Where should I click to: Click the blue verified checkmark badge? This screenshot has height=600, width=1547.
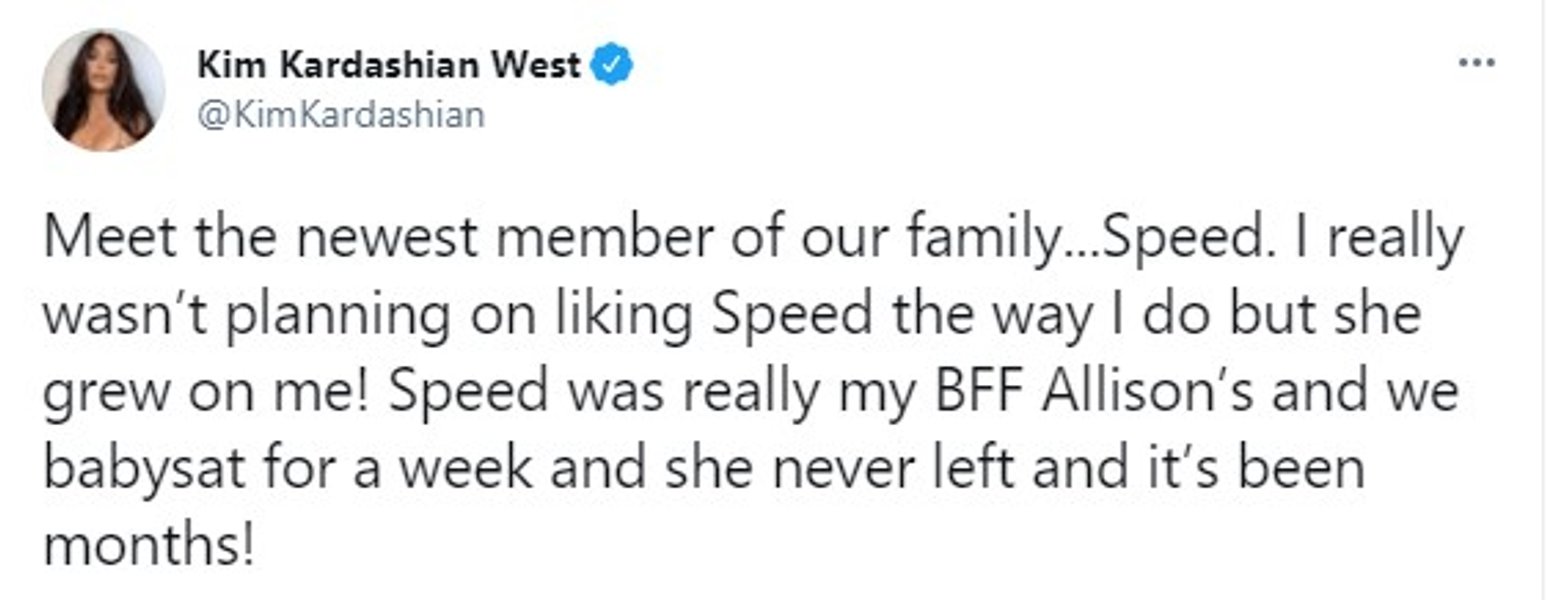611,66
